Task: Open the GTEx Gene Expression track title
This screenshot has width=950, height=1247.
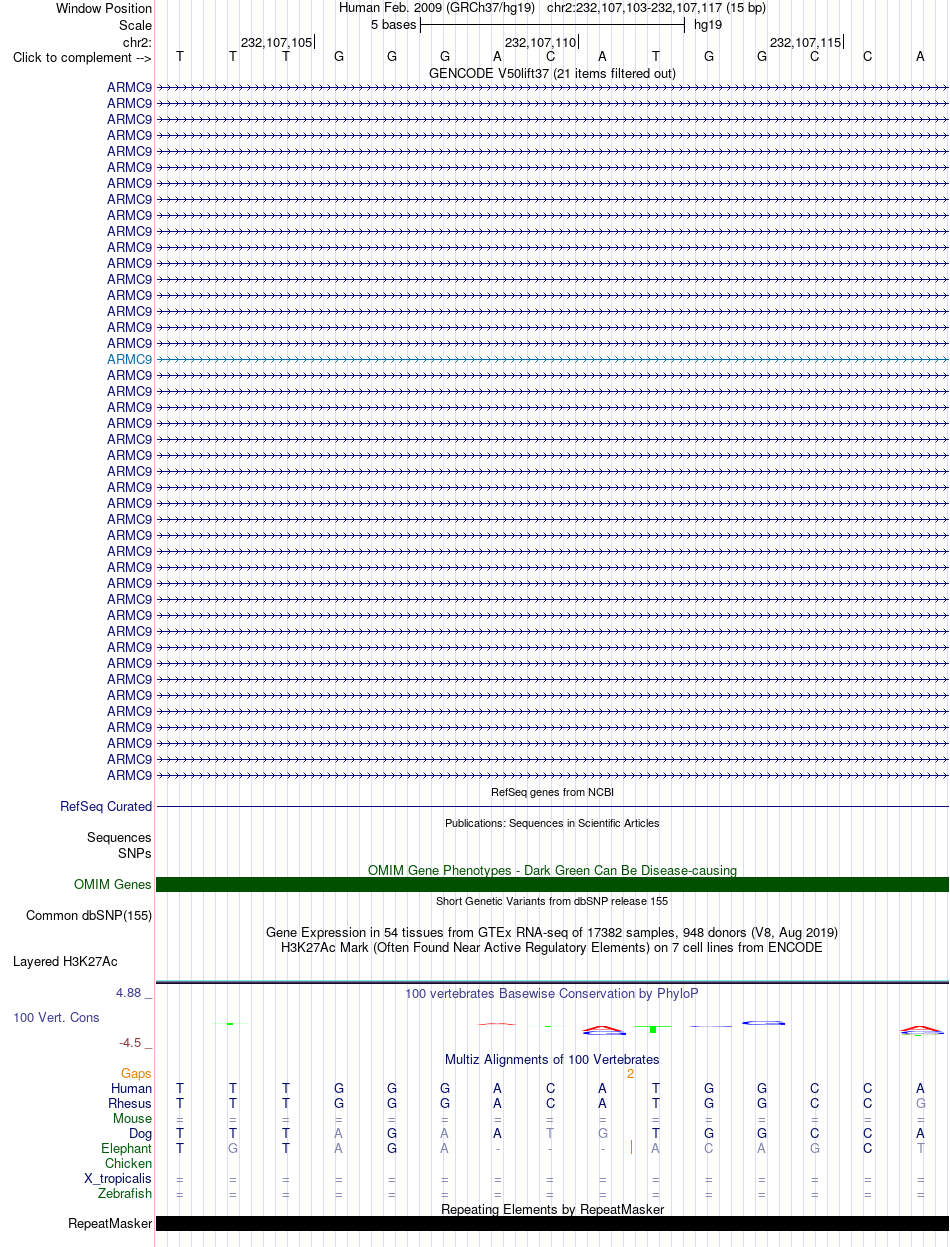Action: [x=552, y=932]
